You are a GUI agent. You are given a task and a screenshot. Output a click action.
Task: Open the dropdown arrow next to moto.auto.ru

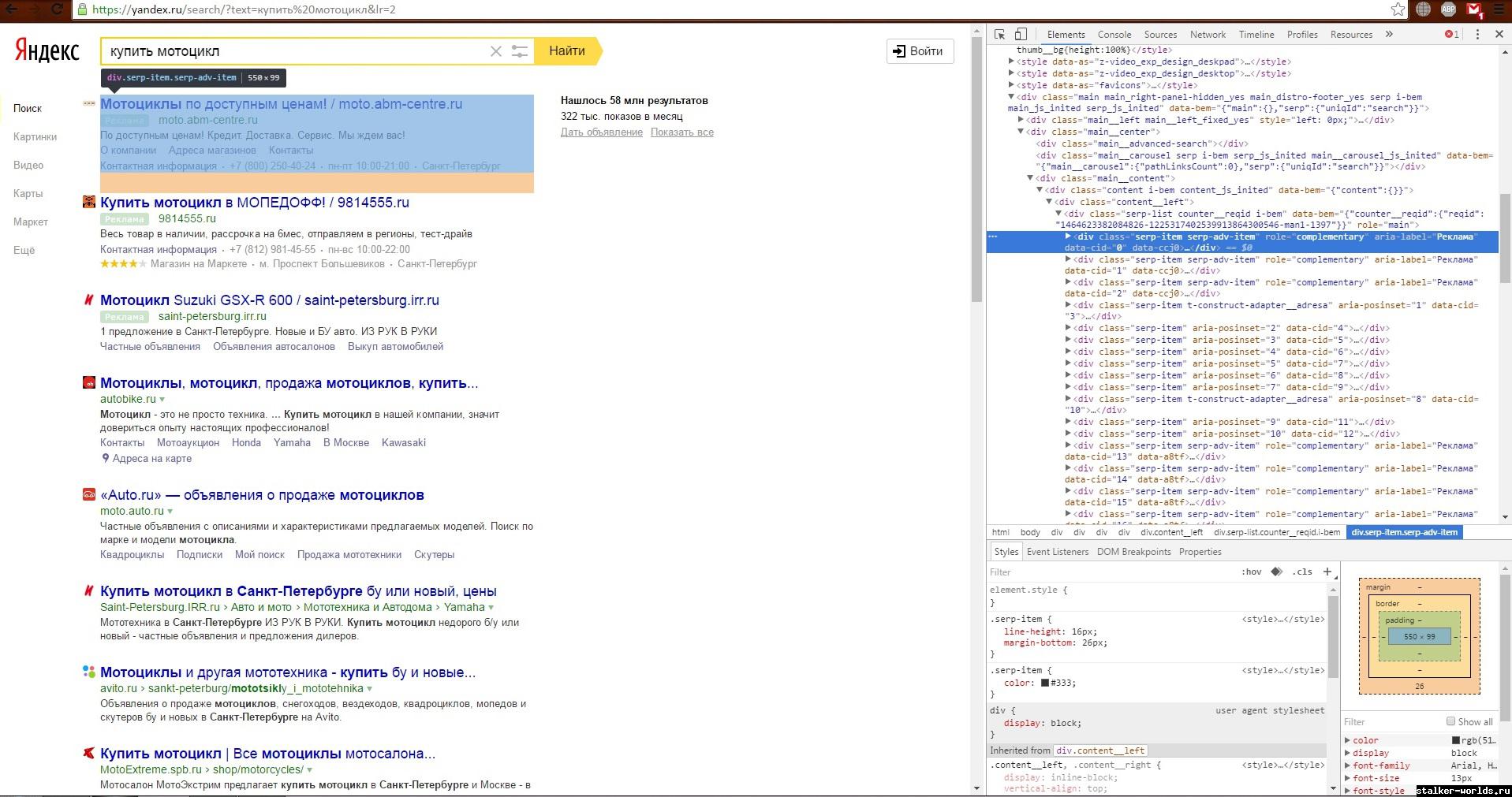pyautogui.click(x=170, y=512)
